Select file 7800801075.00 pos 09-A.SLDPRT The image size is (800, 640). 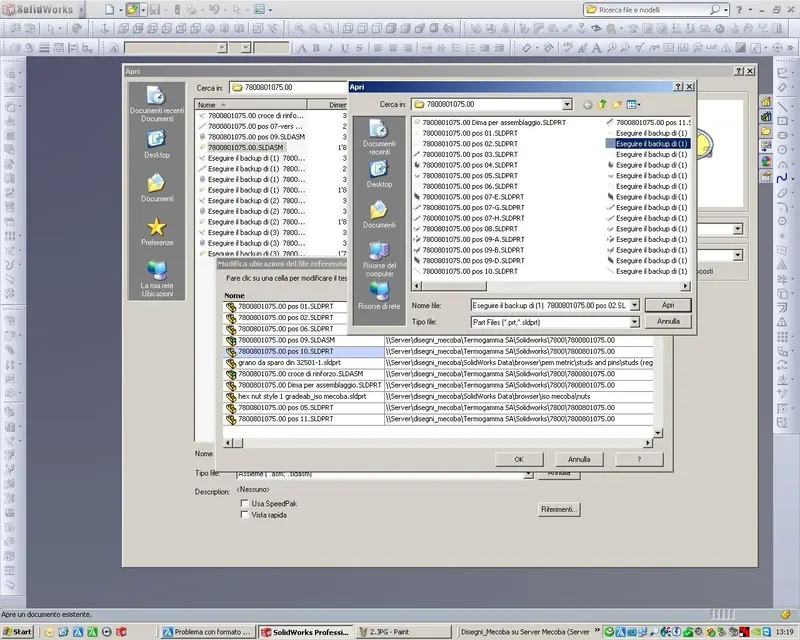coord(473,239)
